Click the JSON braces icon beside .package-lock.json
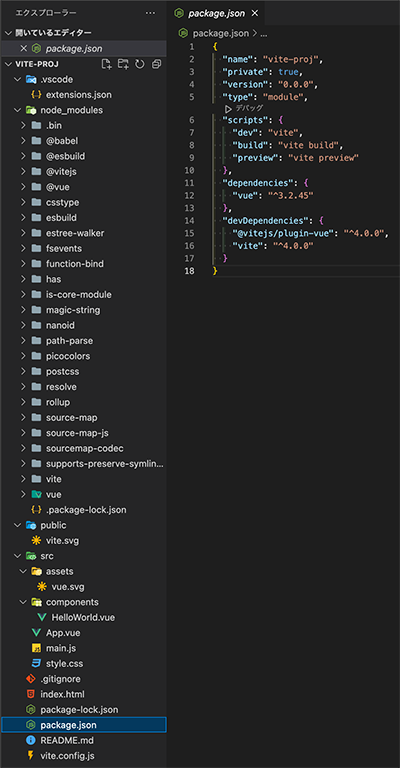 pyautogui.click(x=36, y=510)
